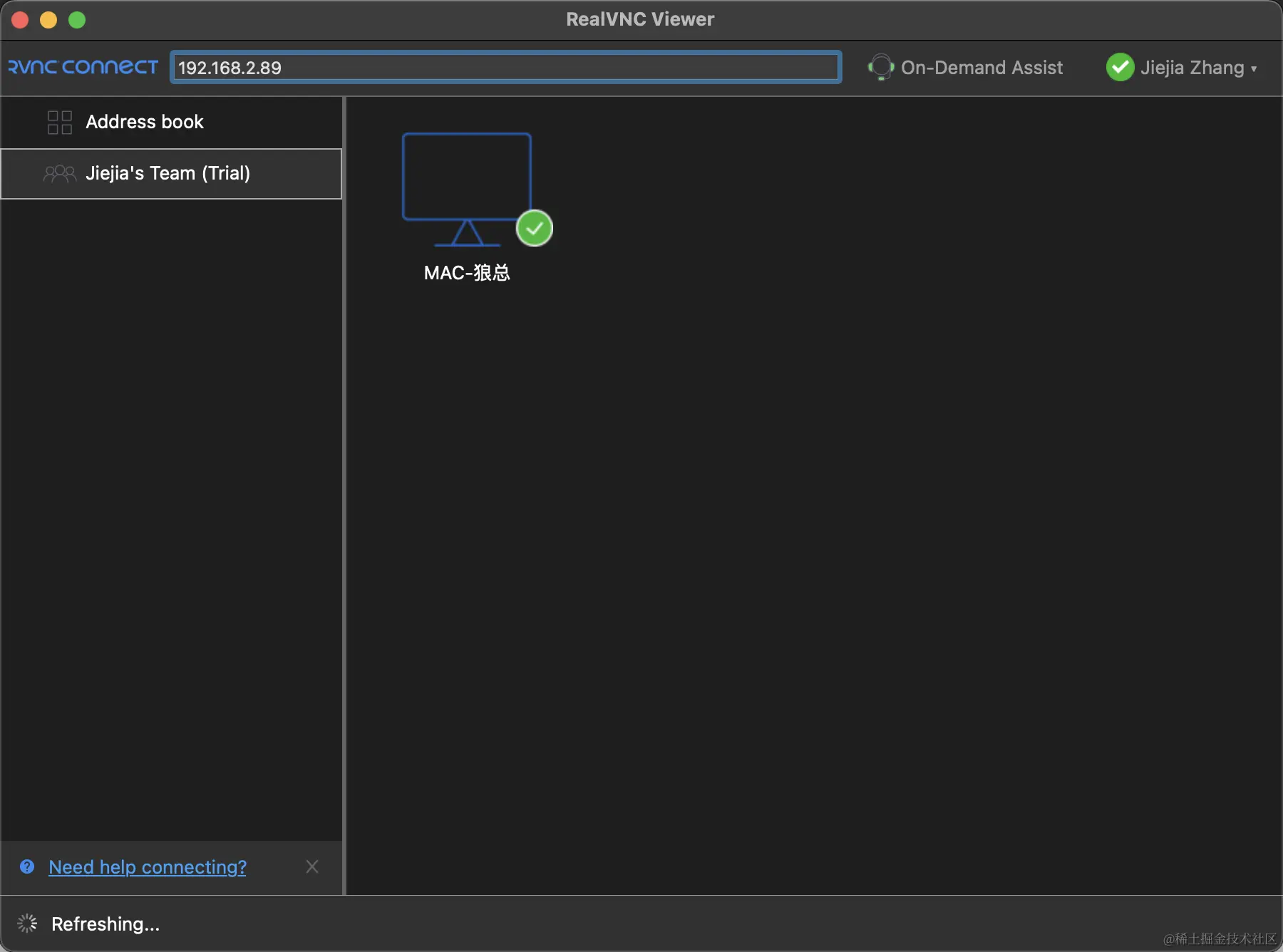The image size is (1283, 952).
Task: Click the RVNC Connect logo
Action: (83, 67)
